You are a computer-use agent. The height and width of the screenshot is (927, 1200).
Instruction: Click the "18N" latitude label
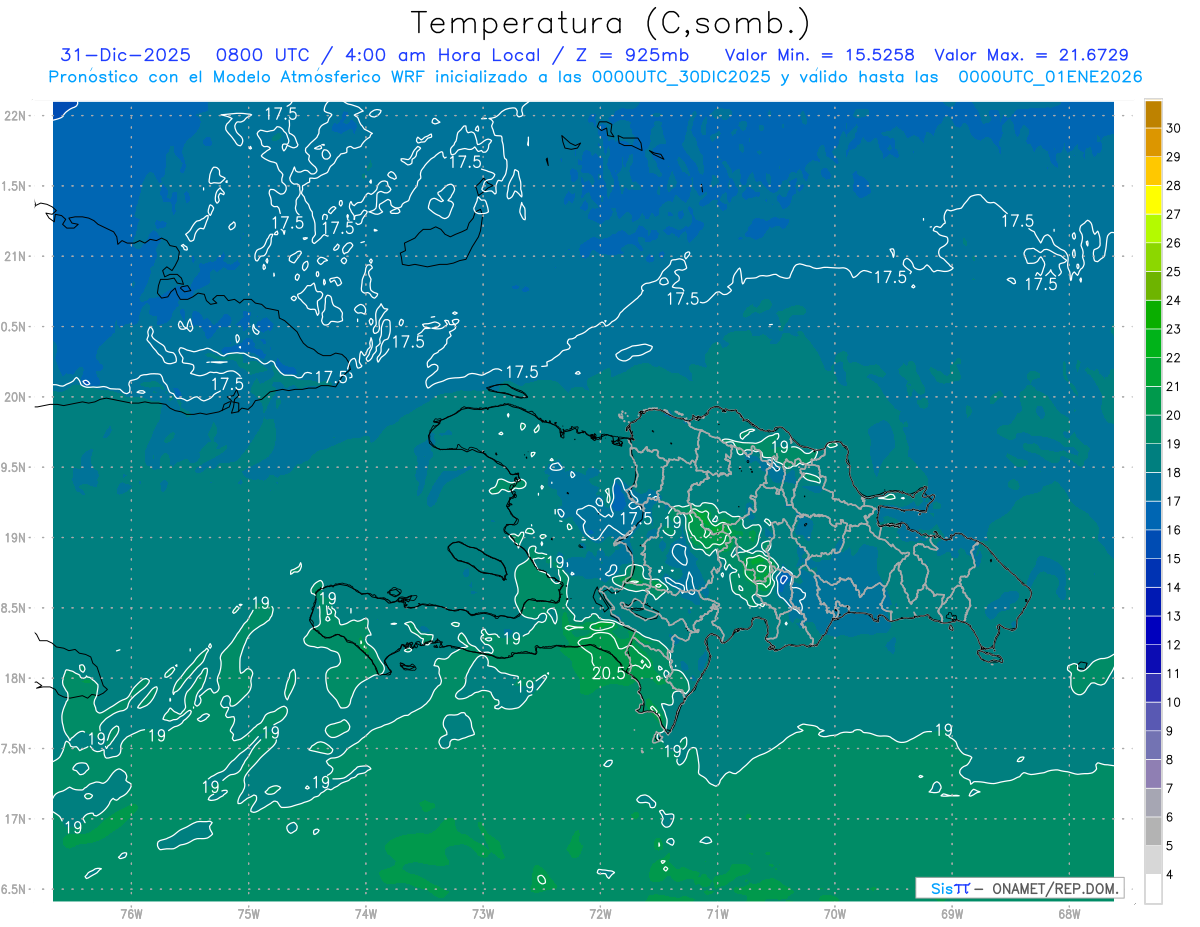(x=15, y=679)
